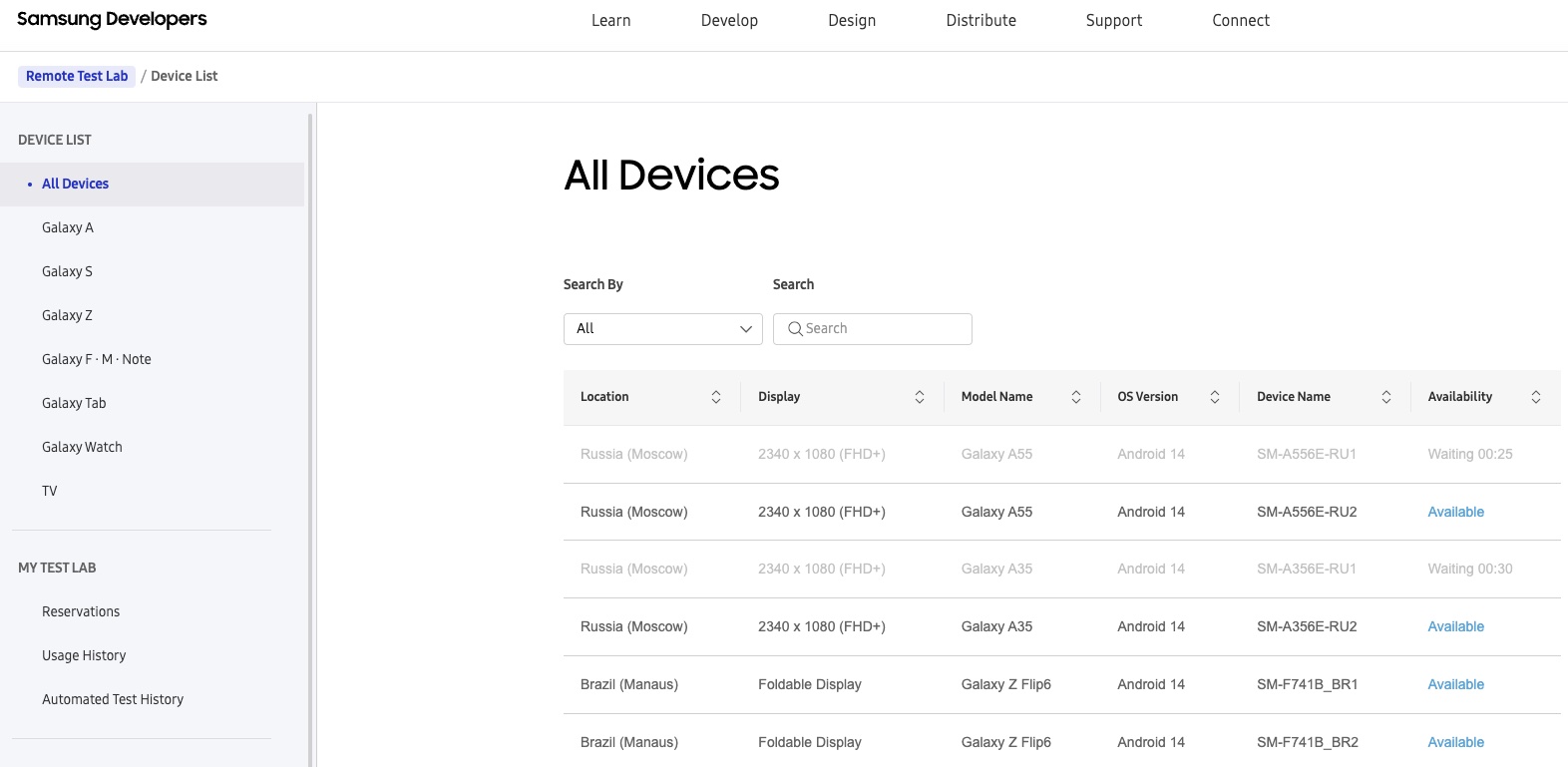Click Available for SM-F741B_BR2
The image size is (1568, 767).
coord(1455,743)
